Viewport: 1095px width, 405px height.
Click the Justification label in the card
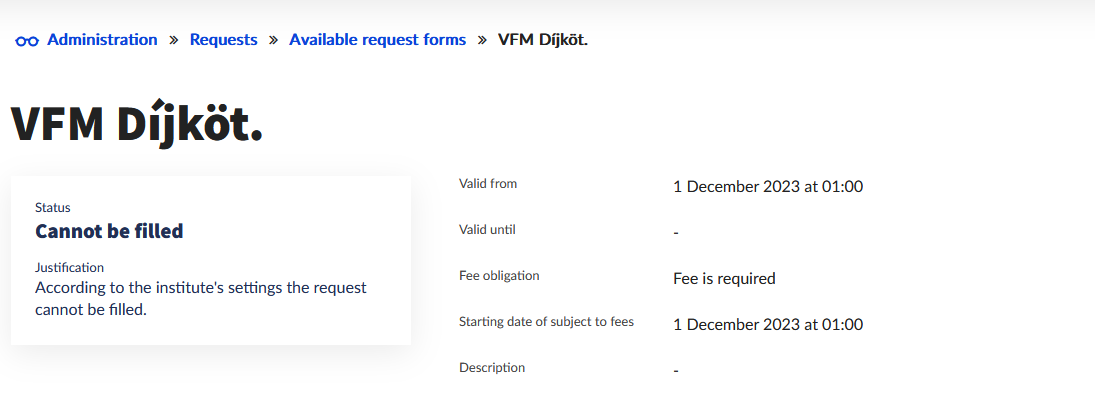(x=69, y=268)
